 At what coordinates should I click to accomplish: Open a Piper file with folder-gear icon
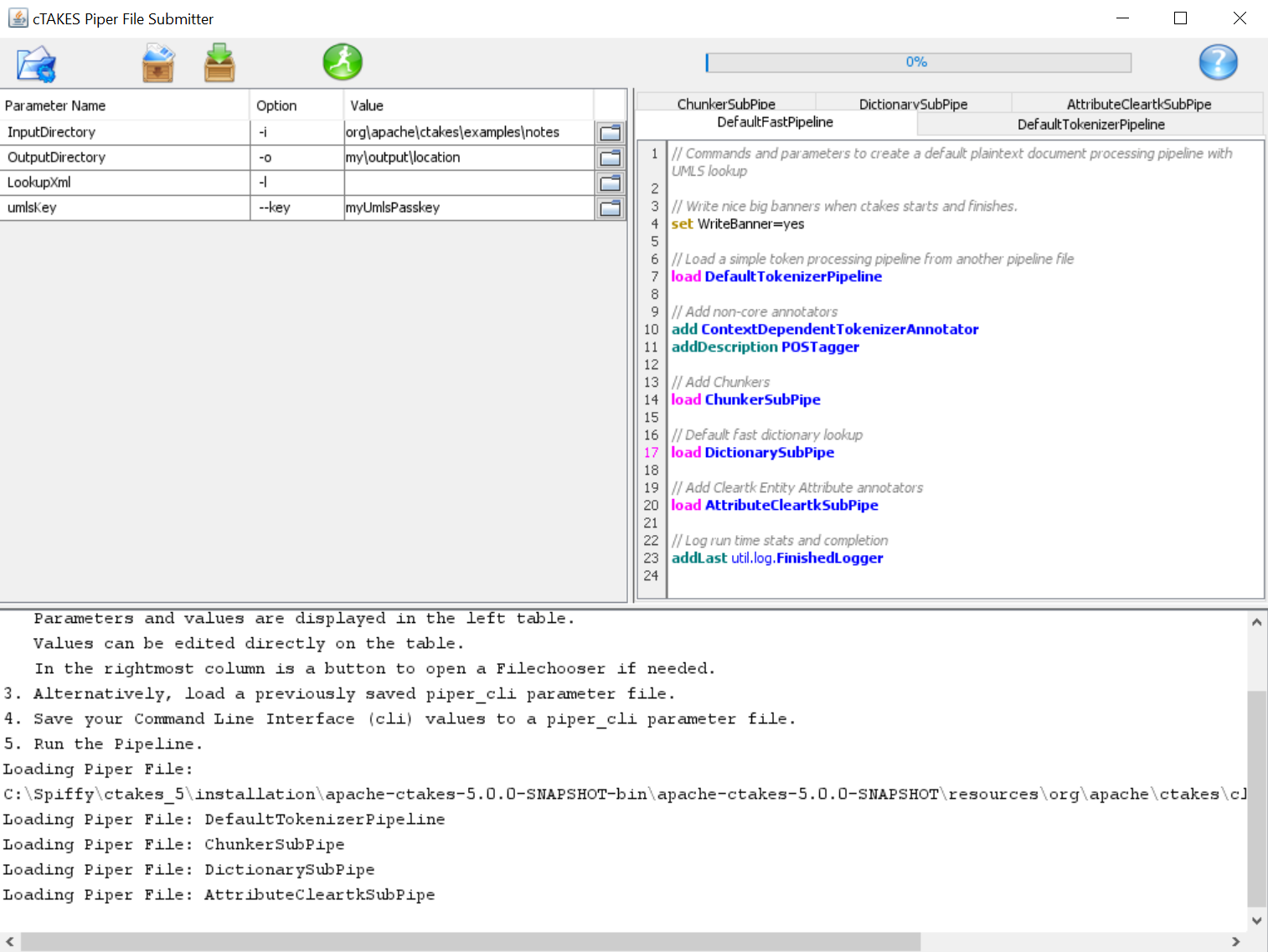[36, 64]
